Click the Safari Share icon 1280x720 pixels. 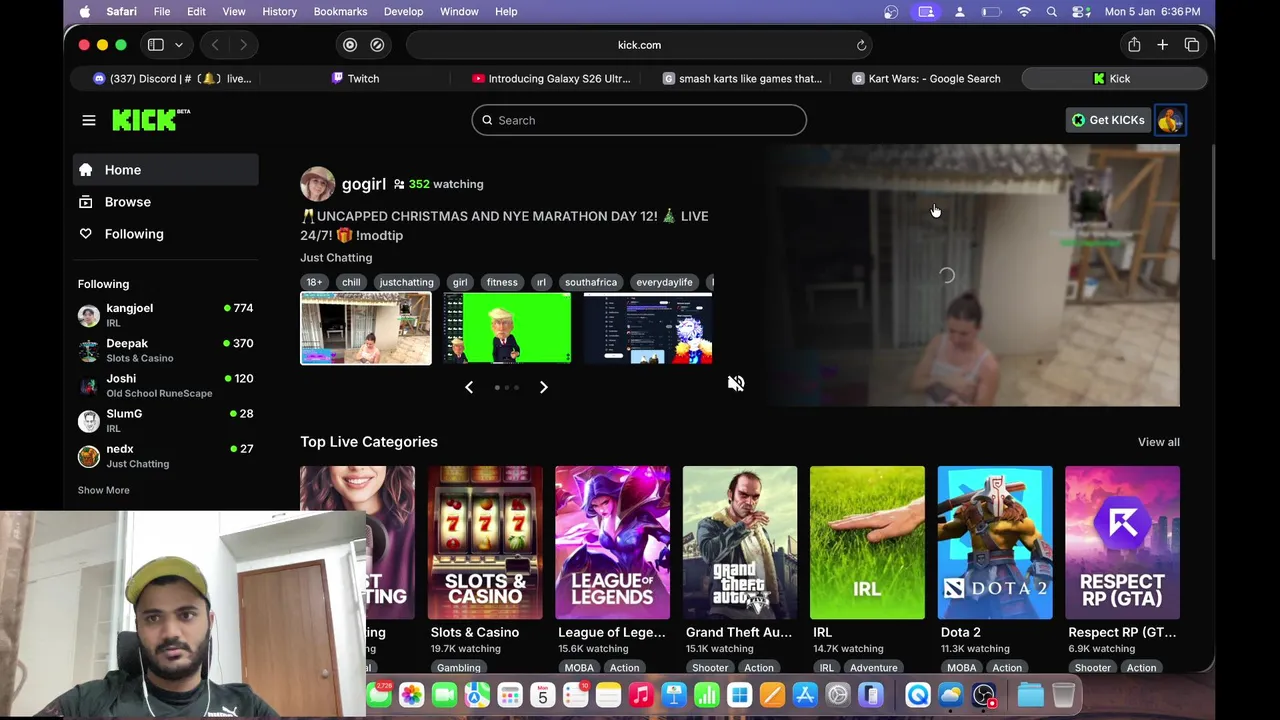[1134, 45]
